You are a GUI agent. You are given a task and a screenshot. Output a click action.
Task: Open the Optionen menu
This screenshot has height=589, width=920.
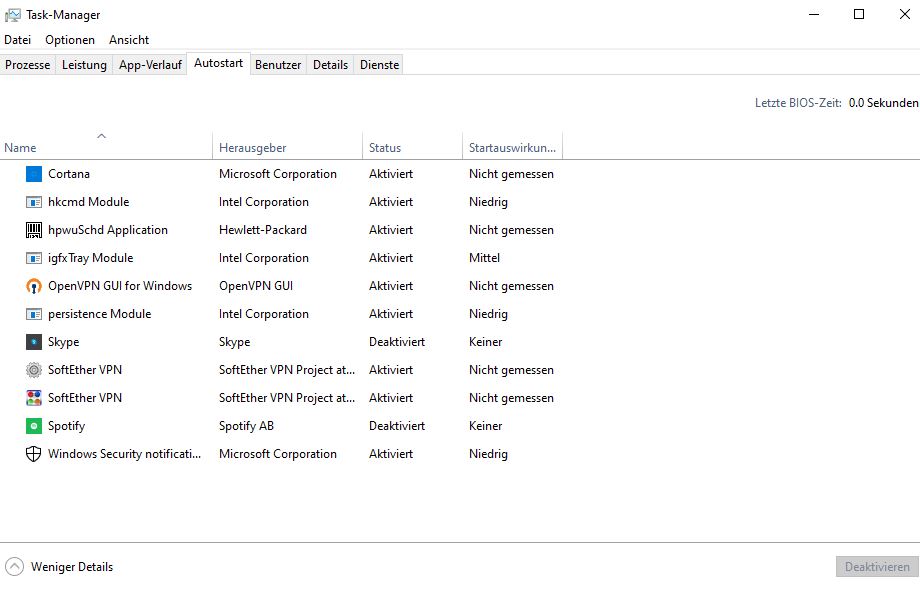(x=70, y=40)
